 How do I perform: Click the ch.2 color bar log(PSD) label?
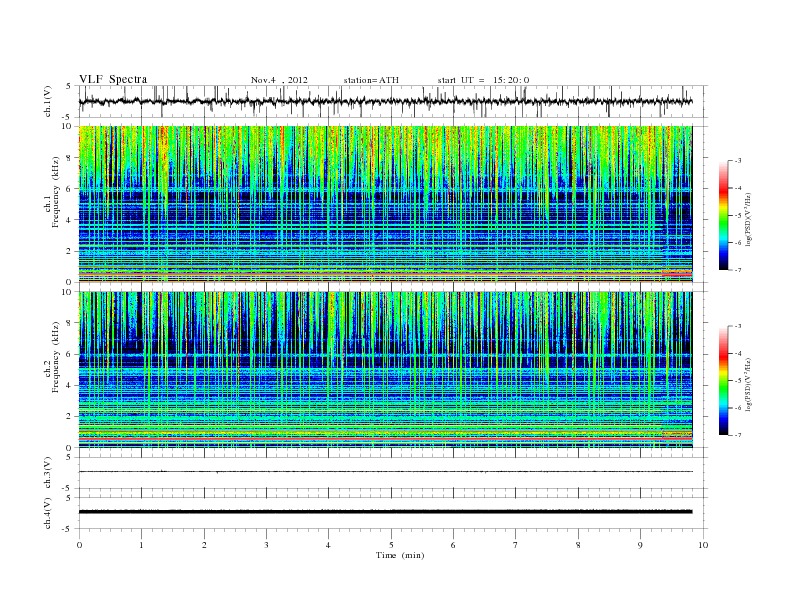[748, 384]
